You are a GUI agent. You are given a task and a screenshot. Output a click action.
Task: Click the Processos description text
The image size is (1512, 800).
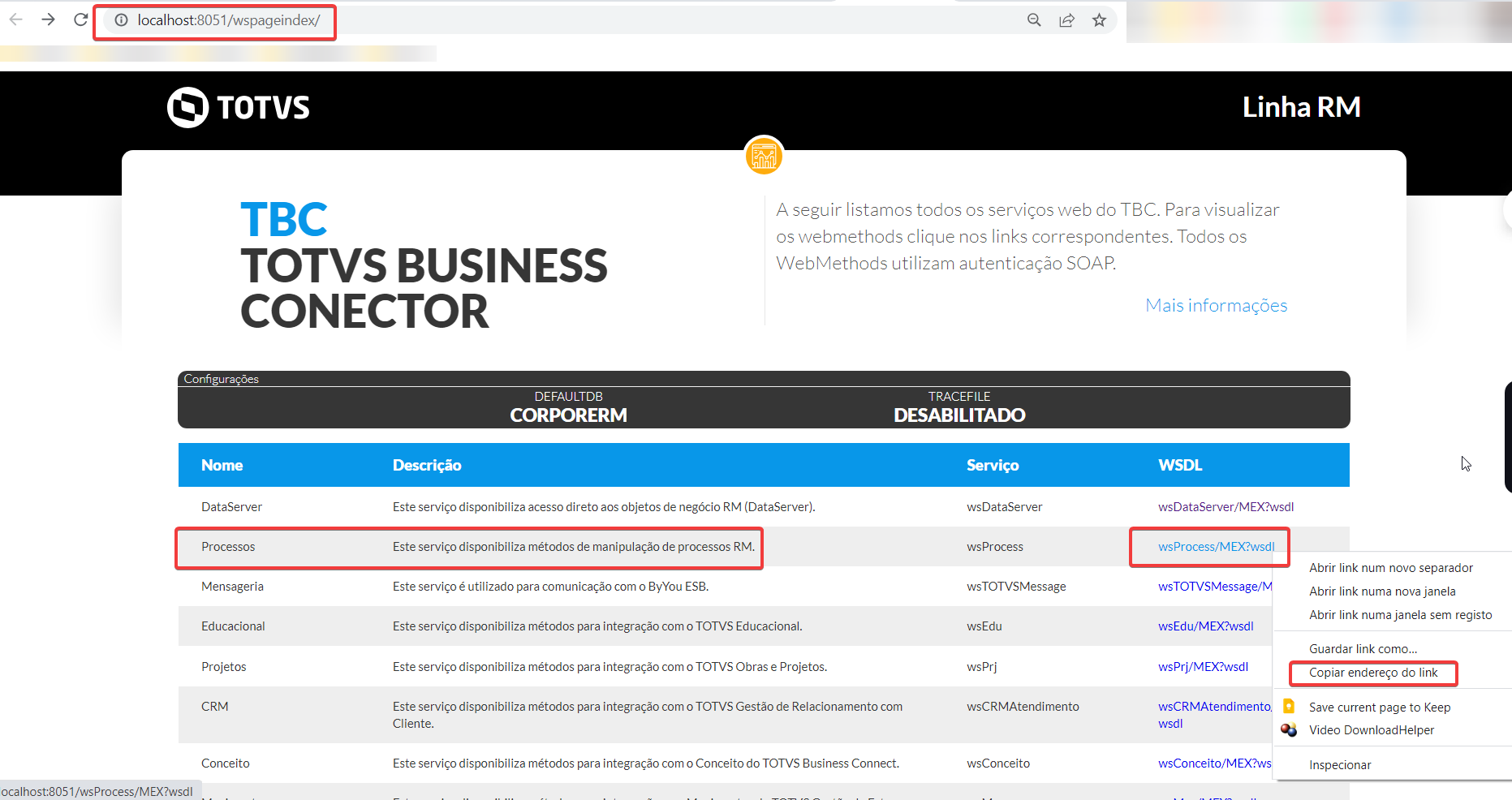(x=574, y=546)
